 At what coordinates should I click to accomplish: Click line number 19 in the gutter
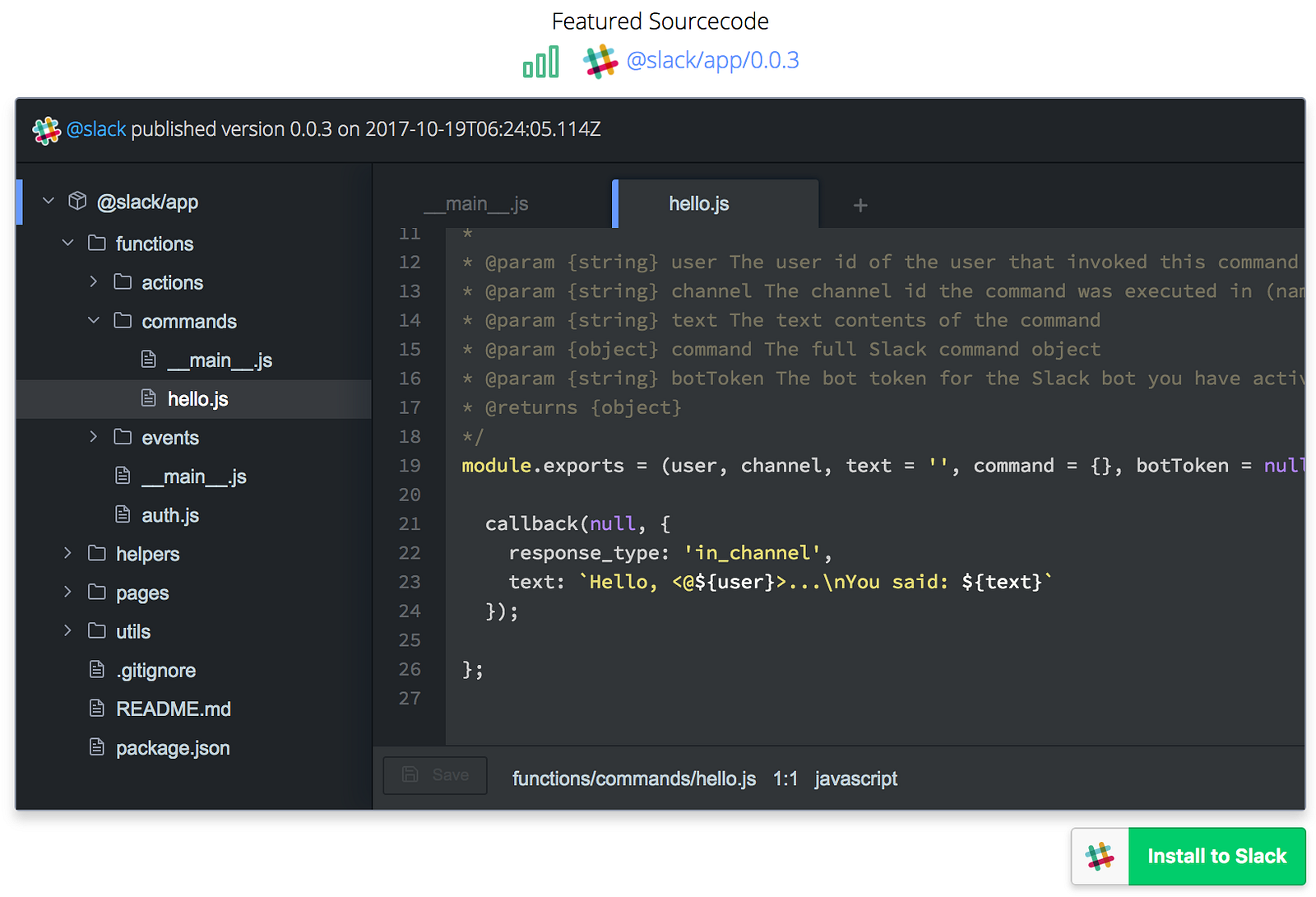pyautogui.click(x=410, y=466)
